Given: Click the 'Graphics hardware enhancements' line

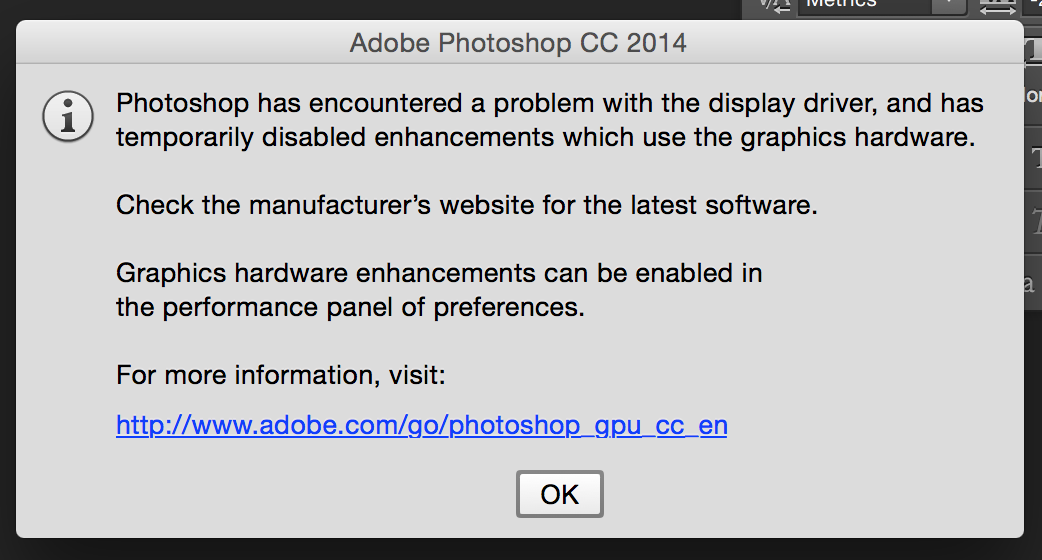Looking at the screenshot, I should [439, 273].
